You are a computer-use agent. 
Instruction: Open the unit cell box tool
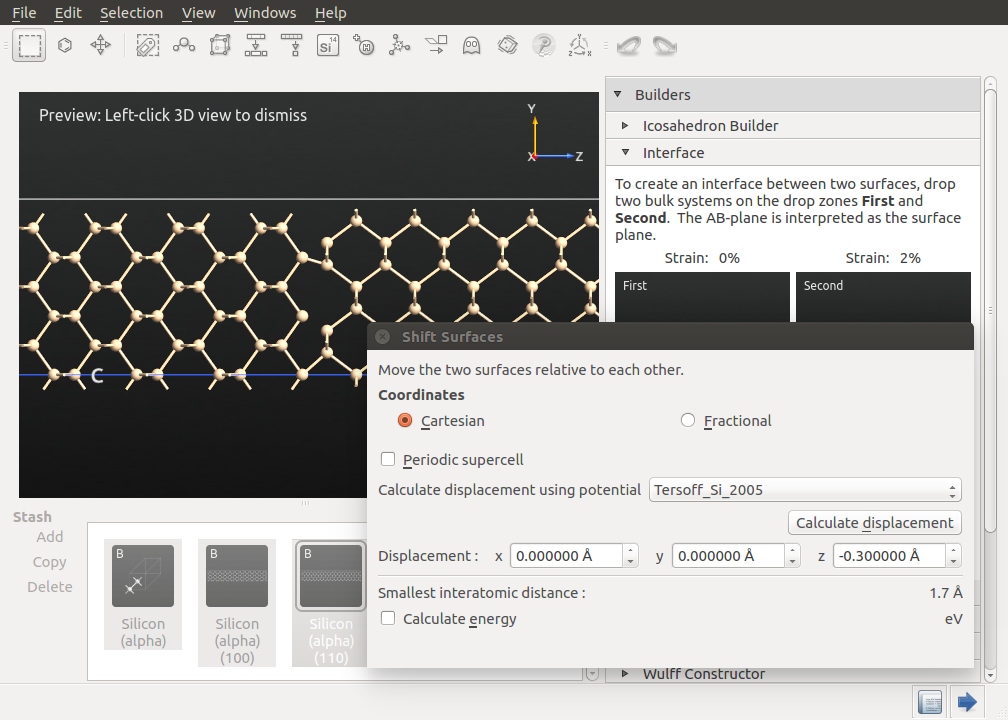[x=220, y=46]
